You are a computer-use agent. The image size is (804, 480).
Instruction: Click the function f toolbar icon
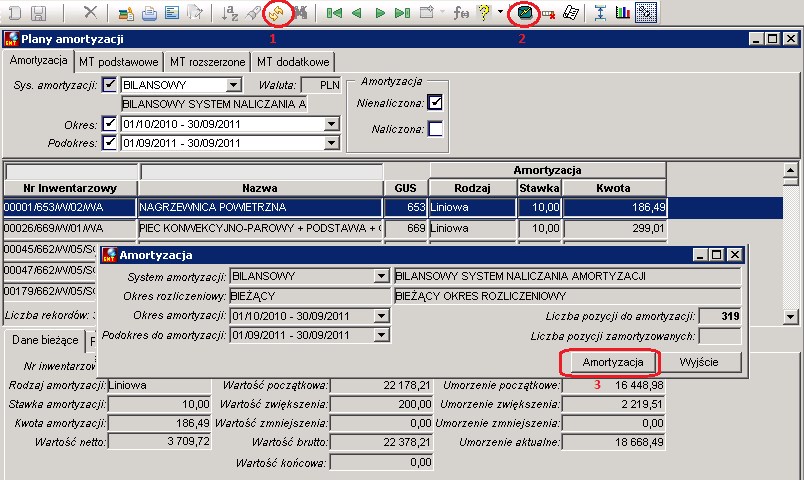[461, 13]
